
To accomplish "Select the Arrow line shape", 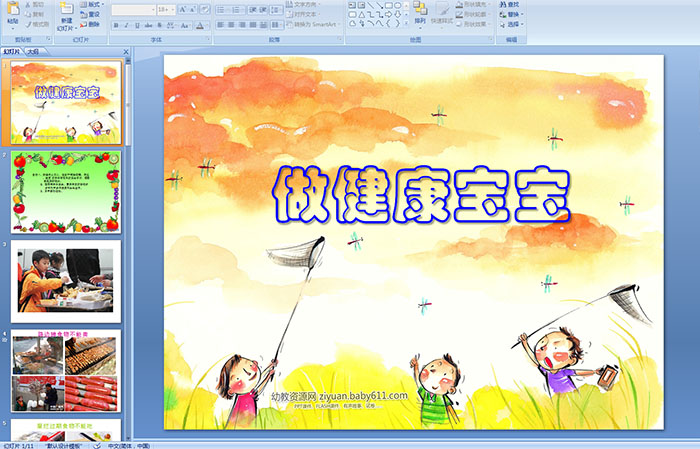I will [379, 5].
